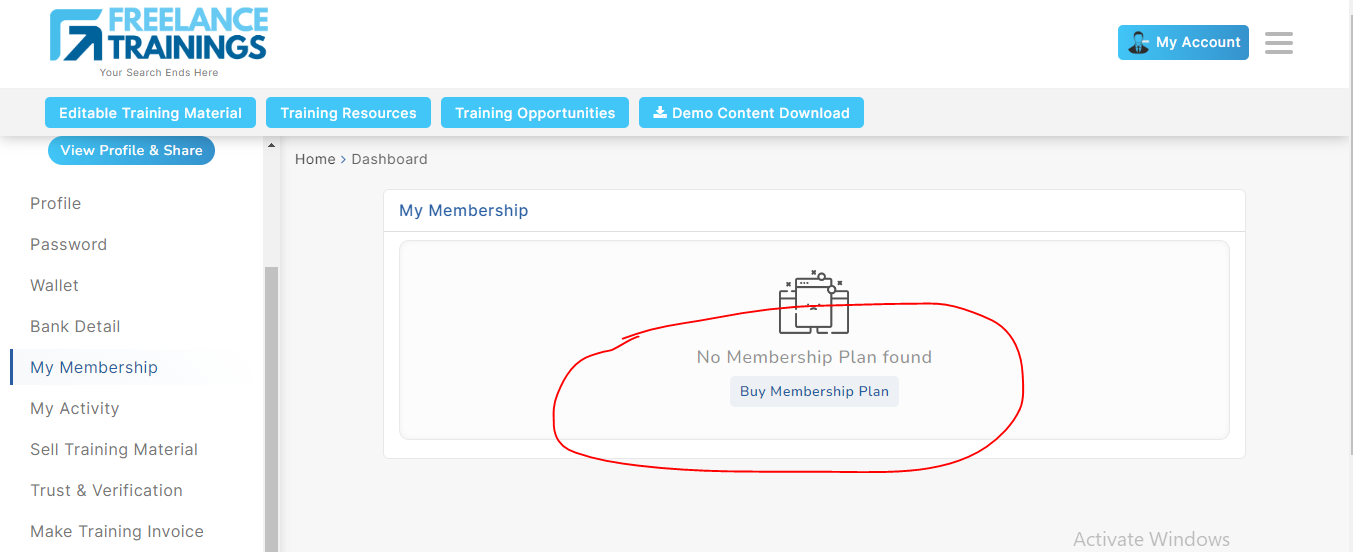Viewport: 1353px width, 552px height.
Task: Open Editable Training Material
Action: pyautogui.click(x=150, y=113)
